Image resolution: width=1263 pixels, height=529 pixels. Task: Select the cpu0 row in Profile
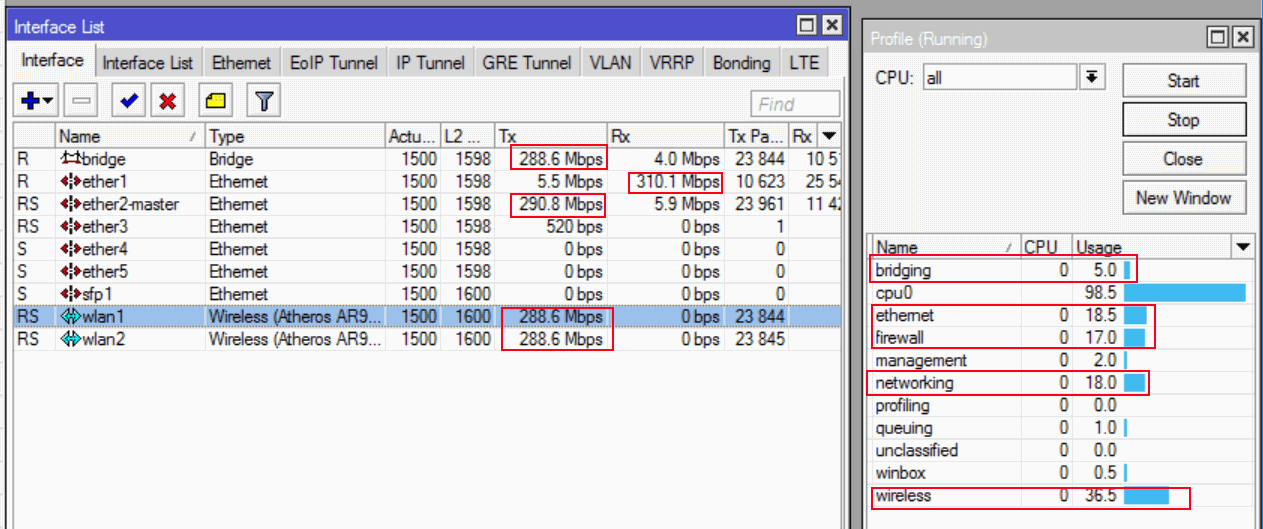click(1062, 292)
